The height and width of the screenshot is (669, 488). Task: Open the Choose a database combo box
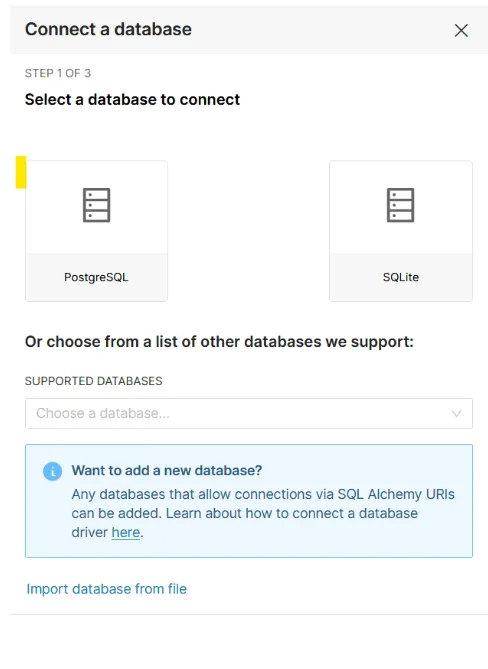pos(249,413)
